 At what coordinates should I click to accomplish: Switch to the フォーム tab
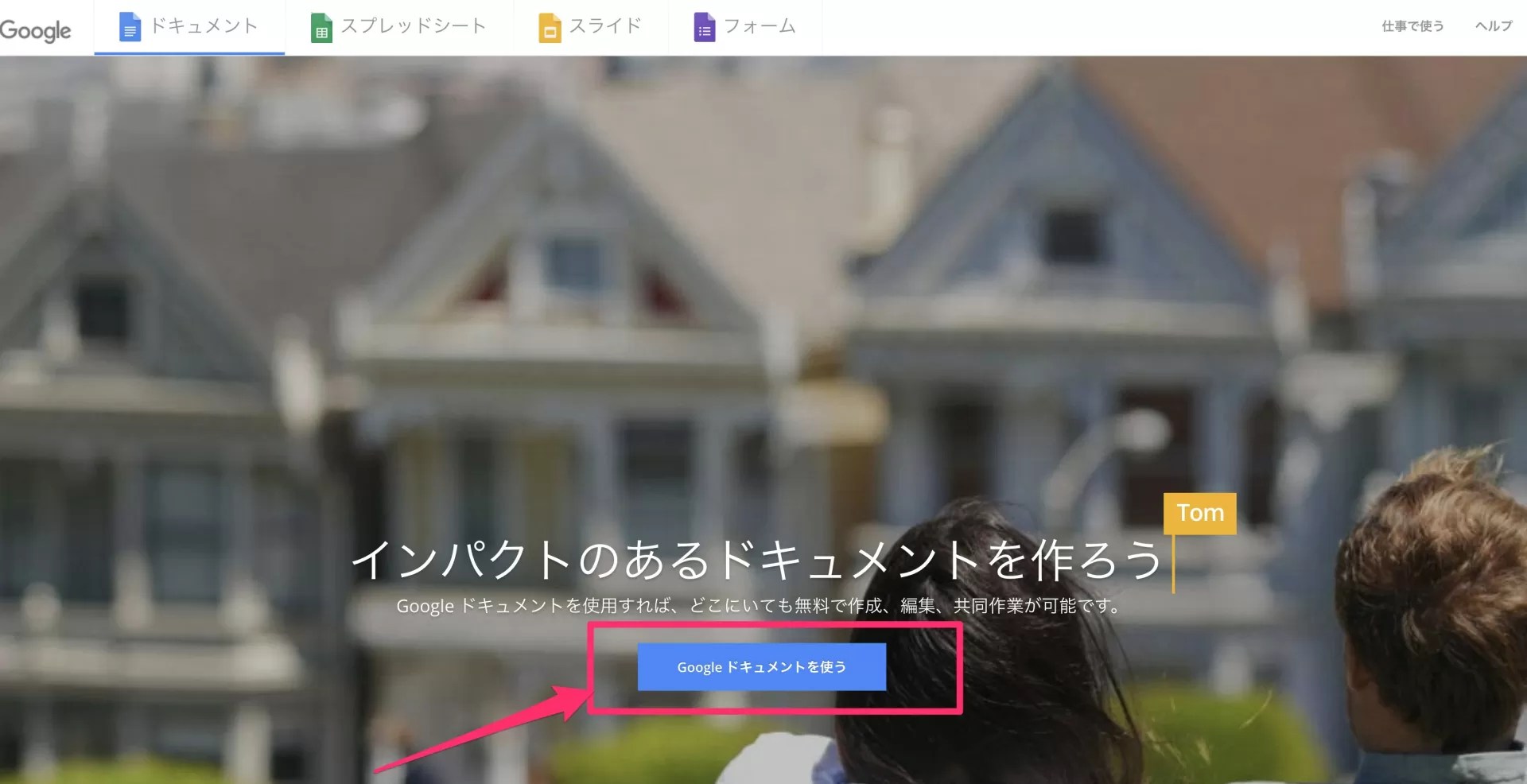click(745, 27)
